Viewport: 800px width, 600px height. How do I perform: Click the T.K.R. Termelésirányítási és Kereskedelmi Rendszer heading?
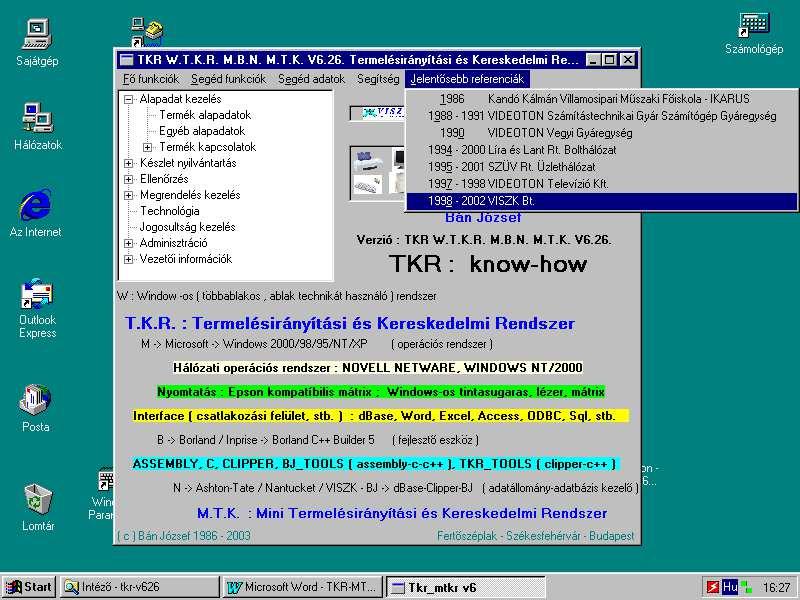[x=349, y=323]
